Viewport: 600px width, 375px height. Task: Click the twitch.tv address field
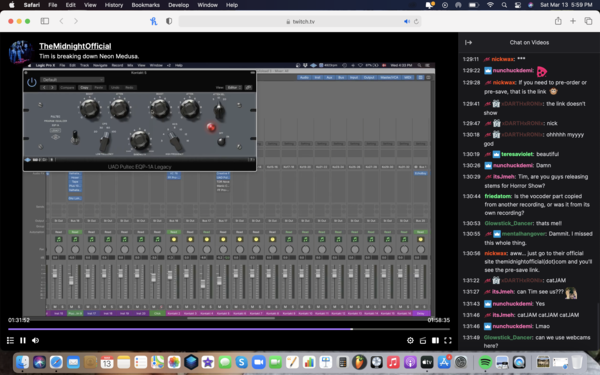[300, 21]
